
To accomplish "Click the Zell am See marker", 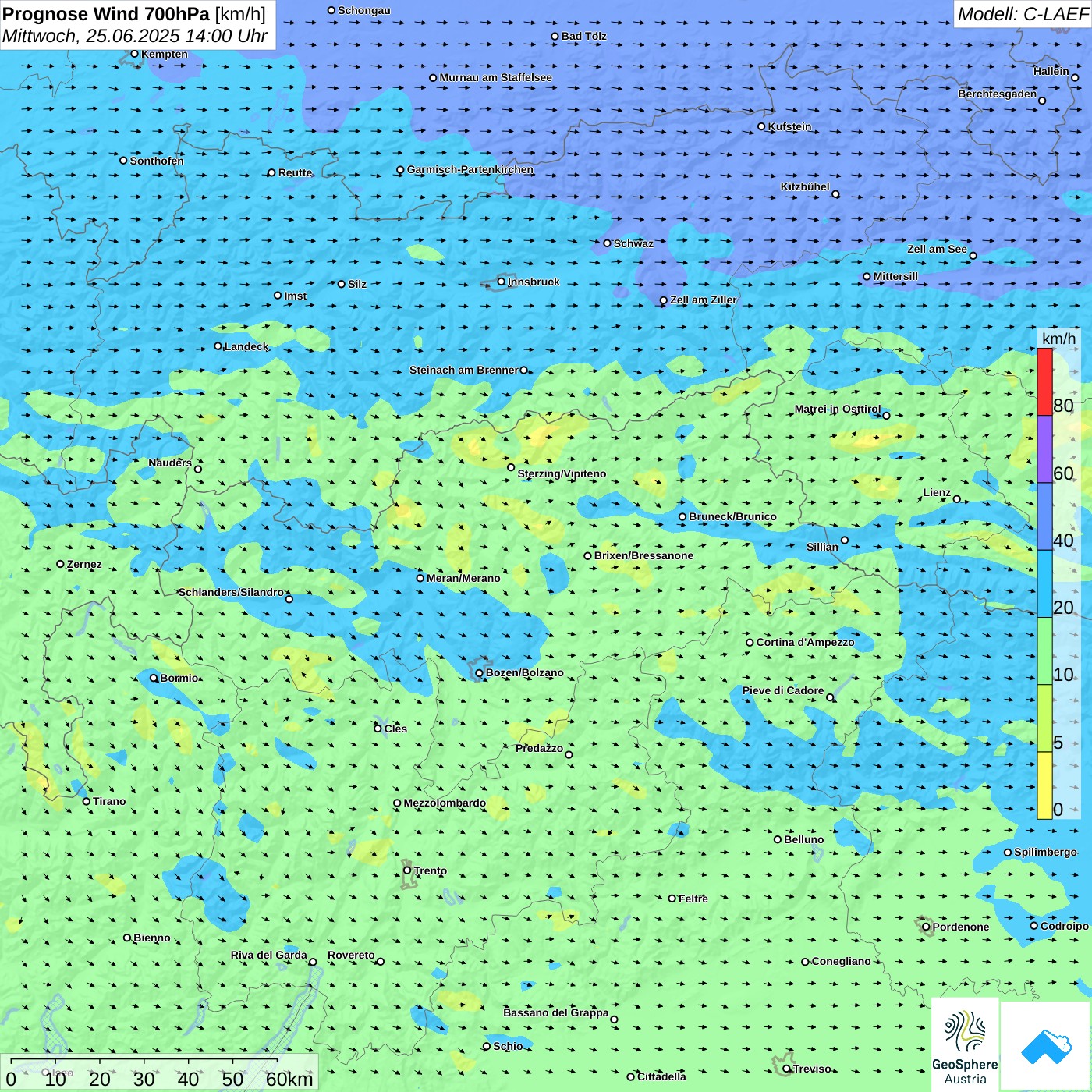I will tap(973, 255).
